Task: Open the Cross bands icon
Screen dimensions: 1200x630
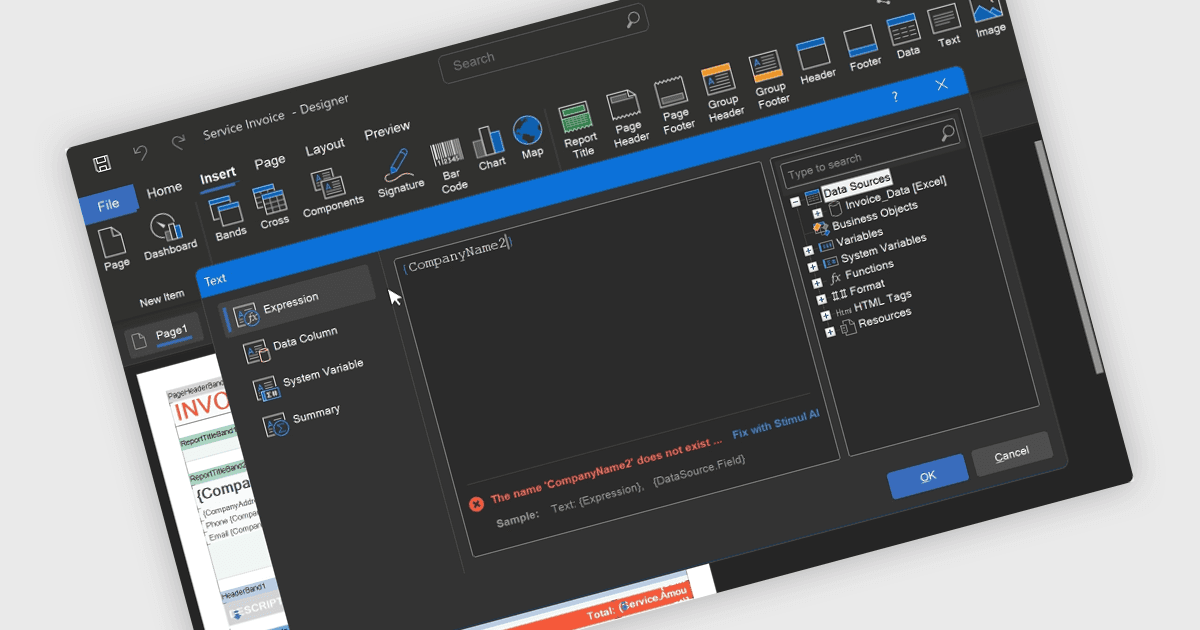Action: (x=271, y=206)
